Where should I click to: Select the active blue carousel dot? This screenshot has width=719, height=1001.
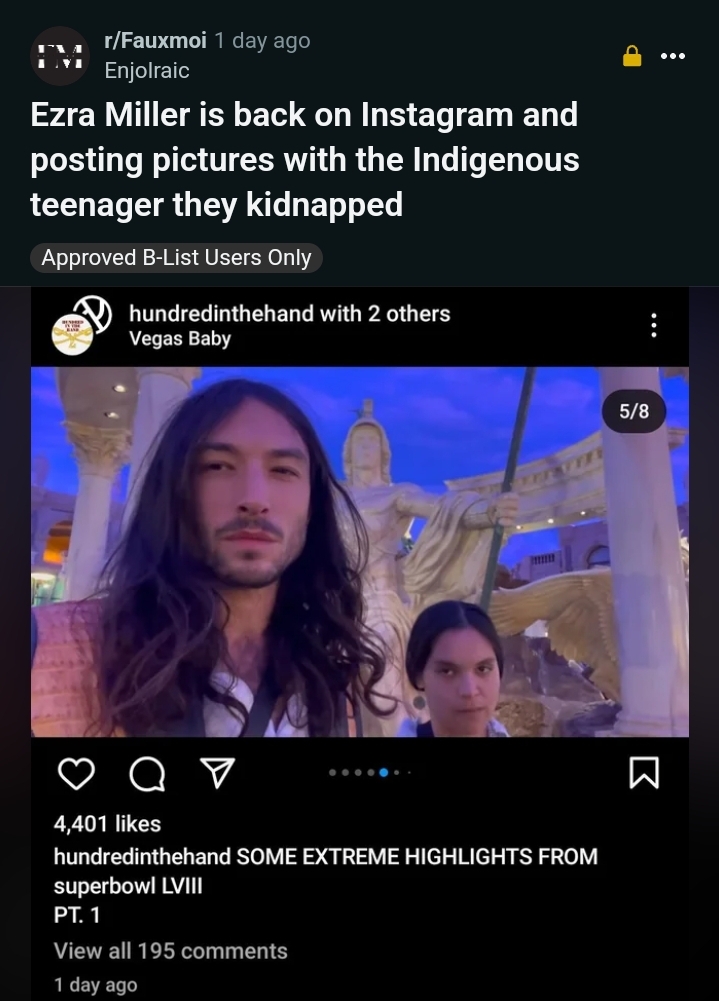point(384,772)
